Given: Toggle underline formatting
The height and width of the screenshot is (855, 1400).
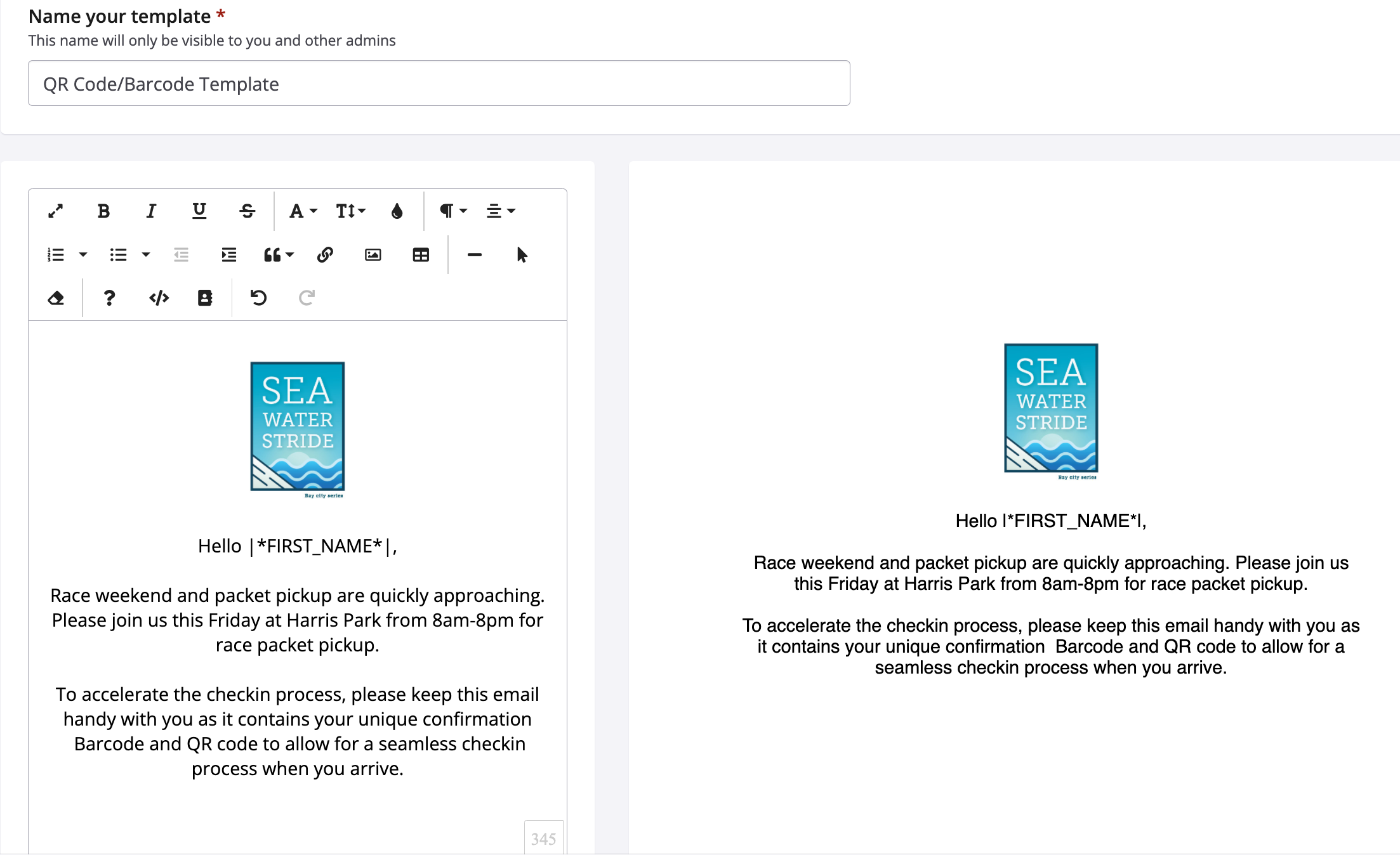Looking at the screenshot, I should pyautogui.click(x=199, y=211).
